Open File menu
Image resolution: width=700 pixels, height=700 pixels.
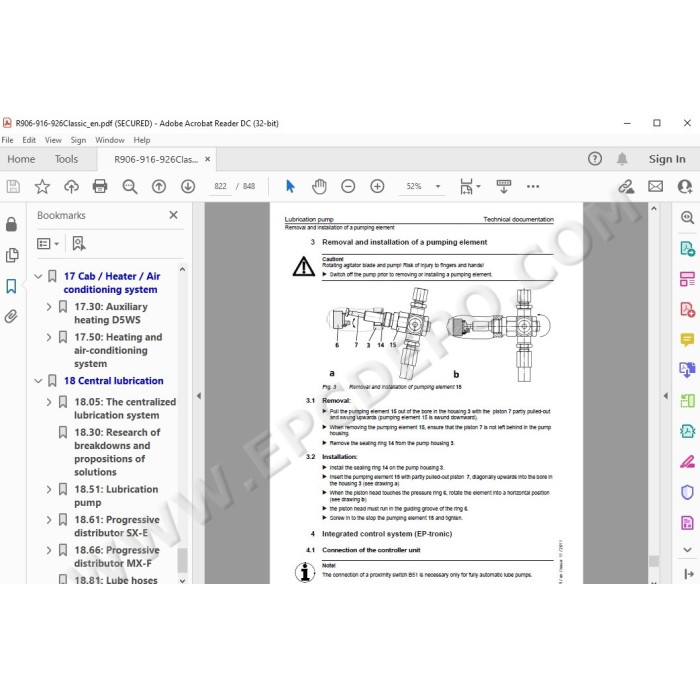click(x=8, y=140)
